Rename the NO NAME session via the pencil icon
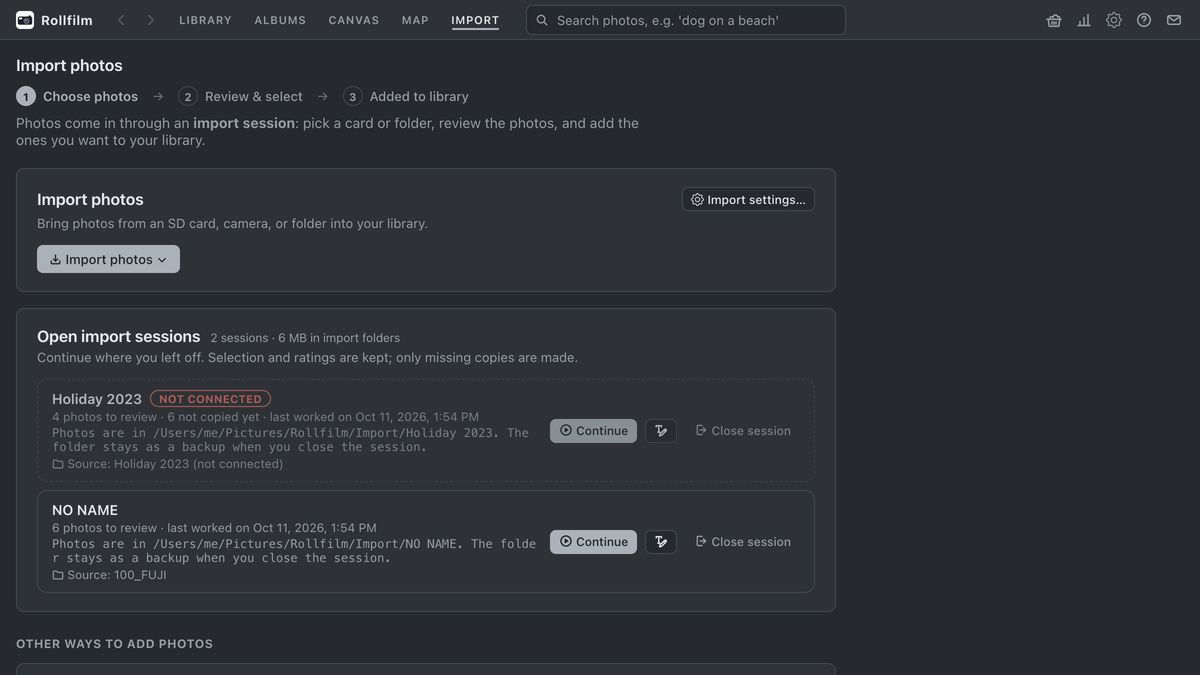Viewport: 1200px width, 675px height. coord(661,542)
